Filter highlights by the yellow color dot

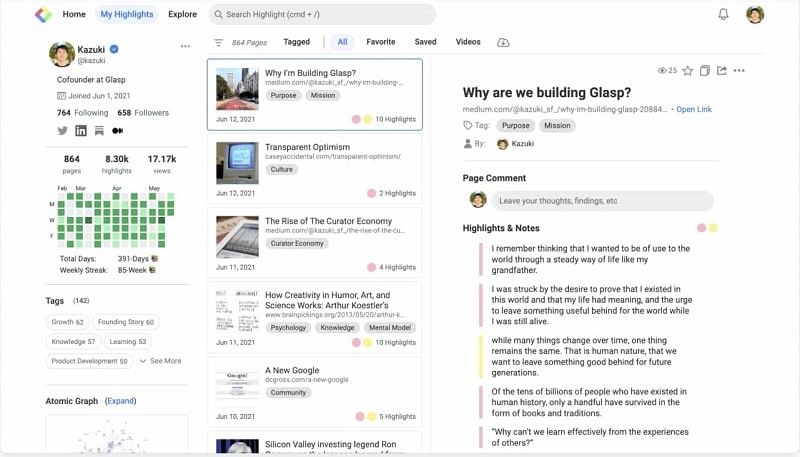pos(713,228)
